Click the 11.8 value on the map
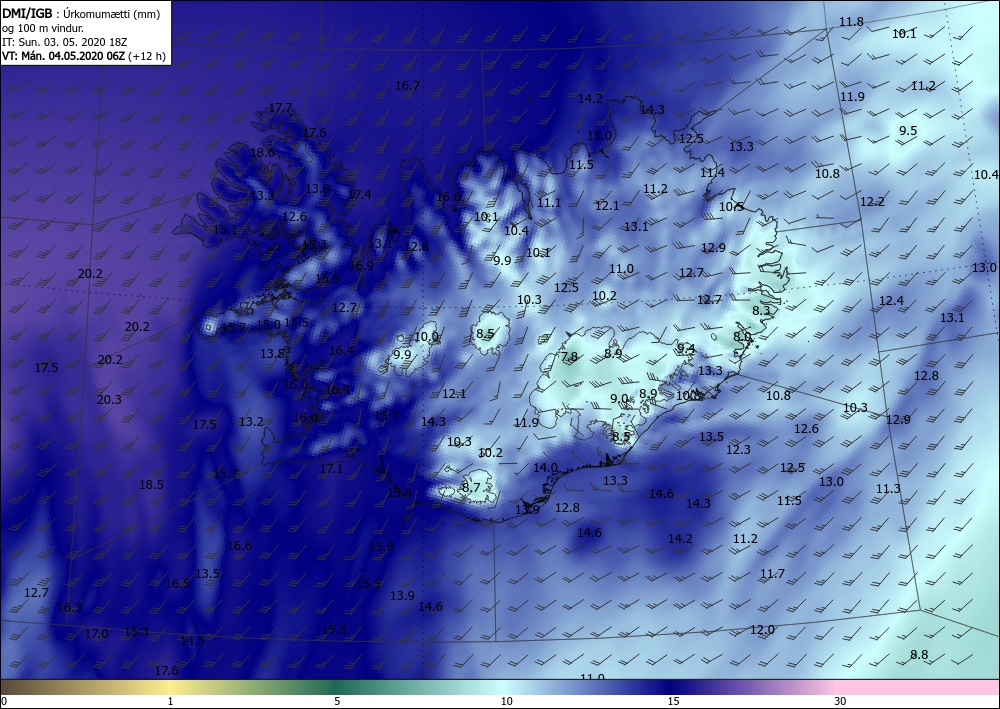This screenshot has height=709, width=1000. pyautogui.click(x=851, y=22)
